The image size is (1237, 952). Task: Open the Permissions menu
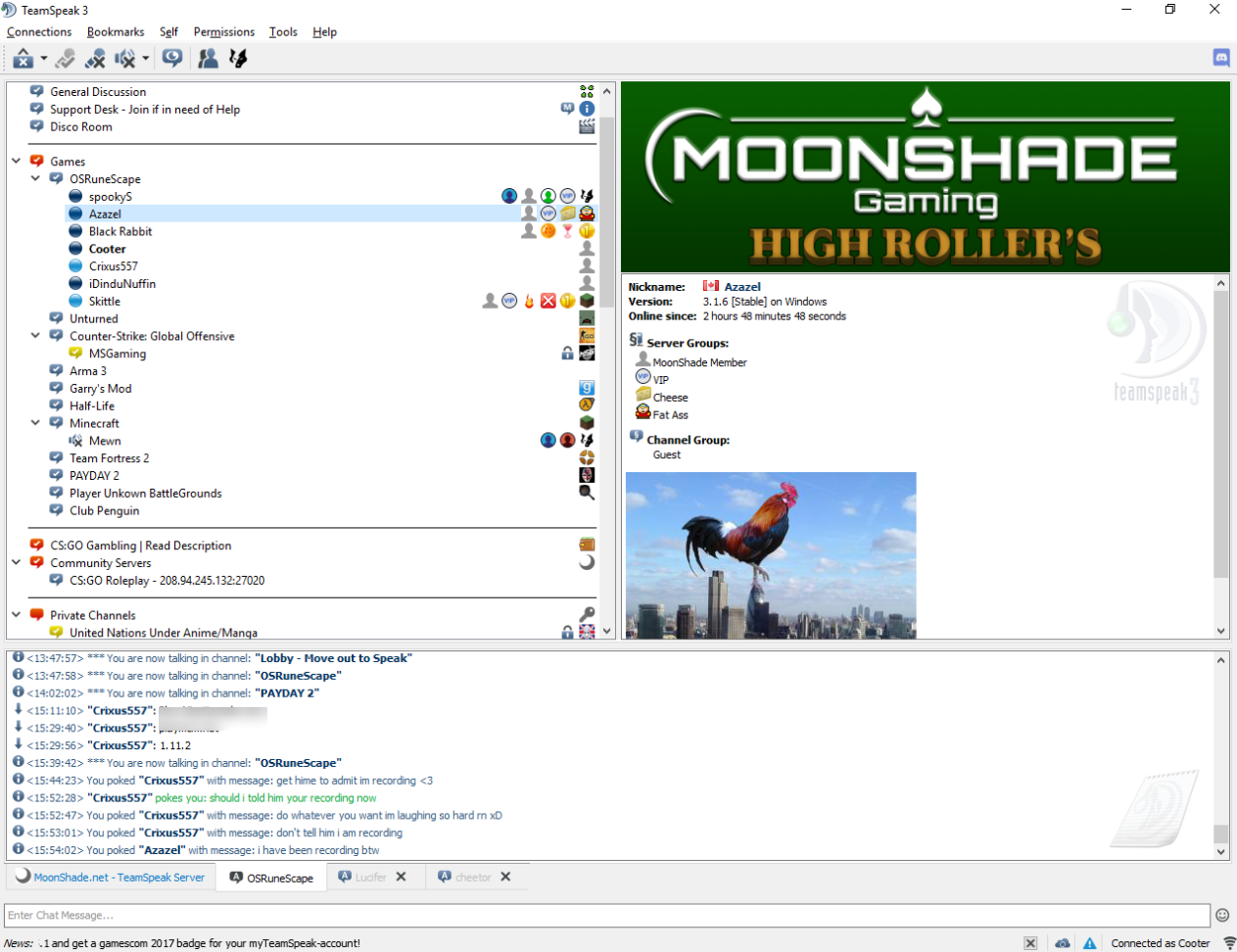coord(223,32)
